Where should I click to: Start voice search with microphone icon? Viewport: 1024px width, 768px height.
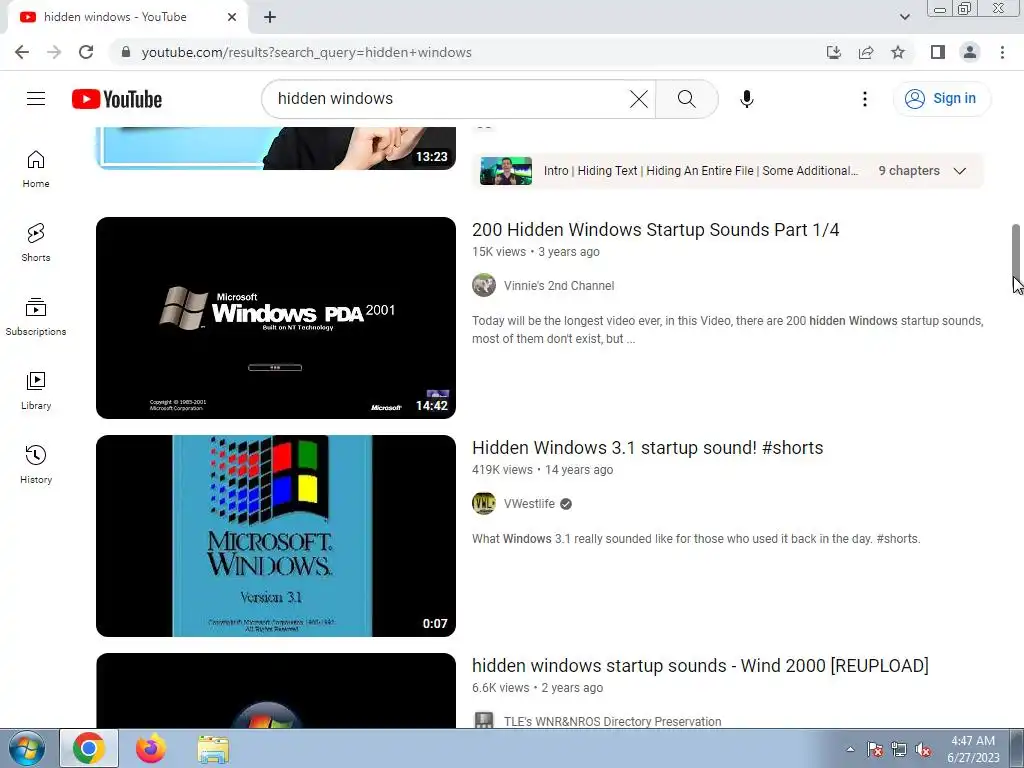[746, 99]
